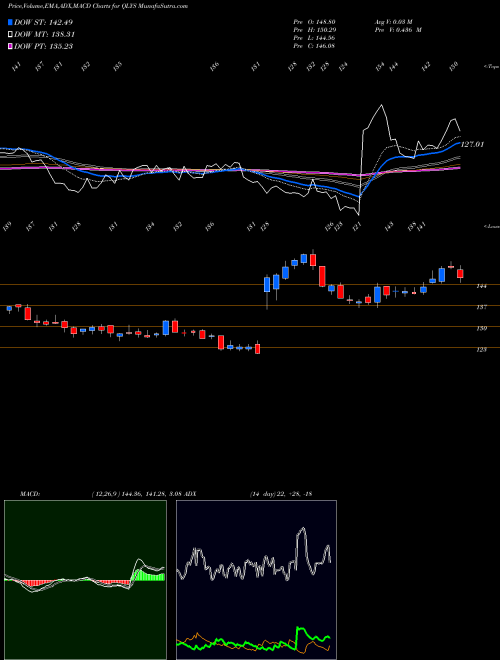Viewport: 500px width, 660px height.
Task: Select the 'DOW PT: 135.23' legend text
Action: pyautogui.click(x=44, y=46)
